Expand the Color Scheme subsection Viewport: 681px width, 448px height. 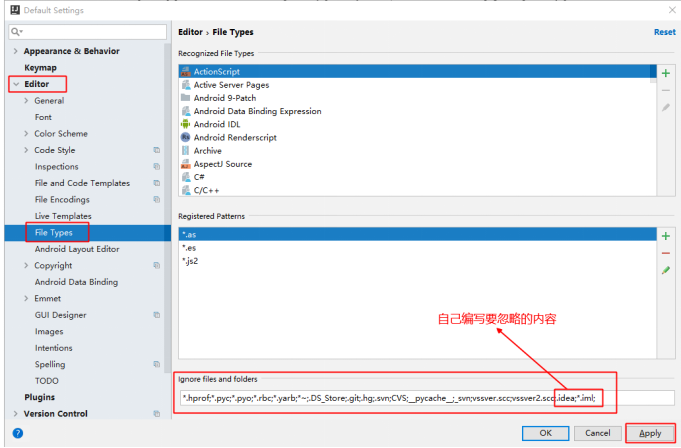pos(26,134)
